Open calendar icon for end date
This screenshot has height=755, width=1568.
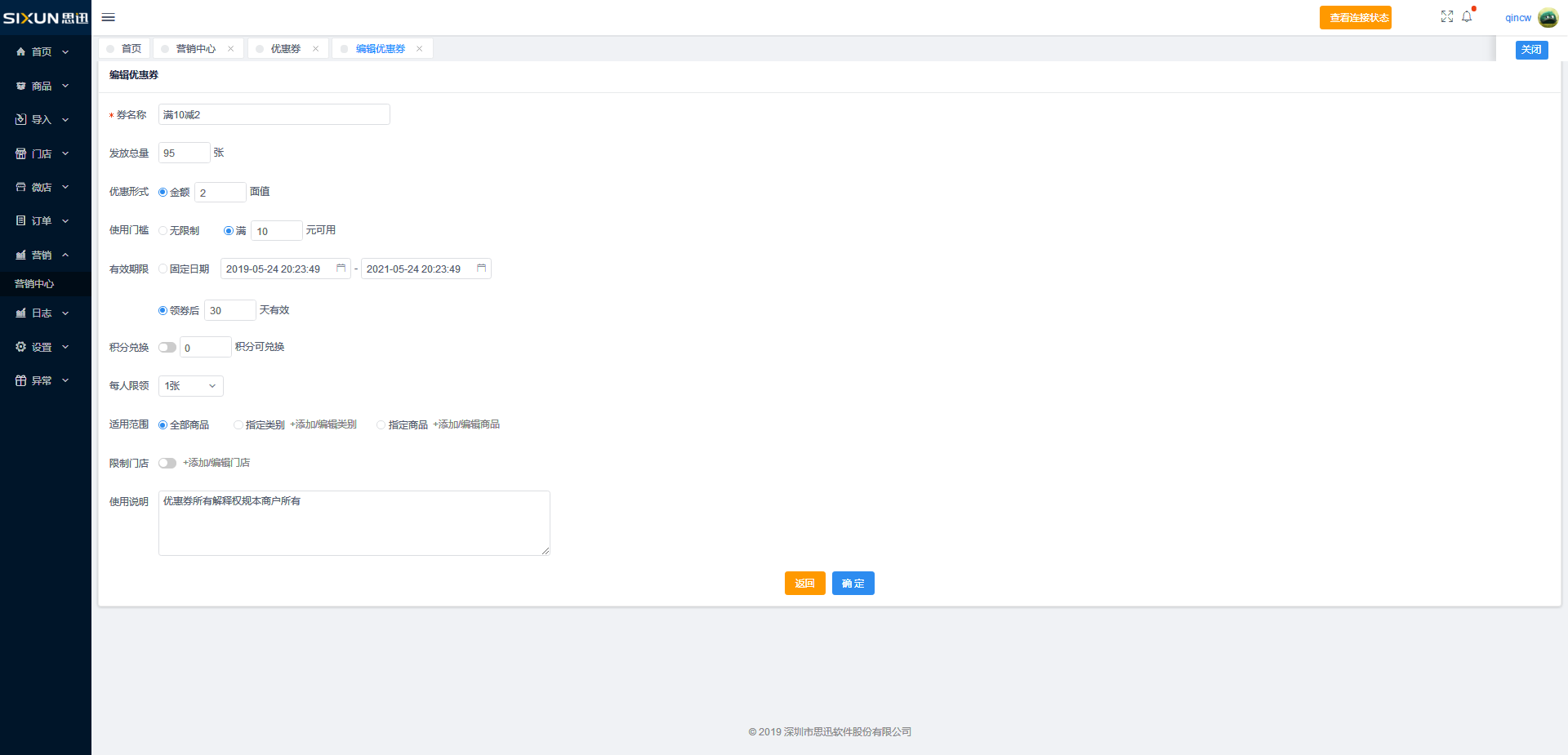tap(481, 269)
